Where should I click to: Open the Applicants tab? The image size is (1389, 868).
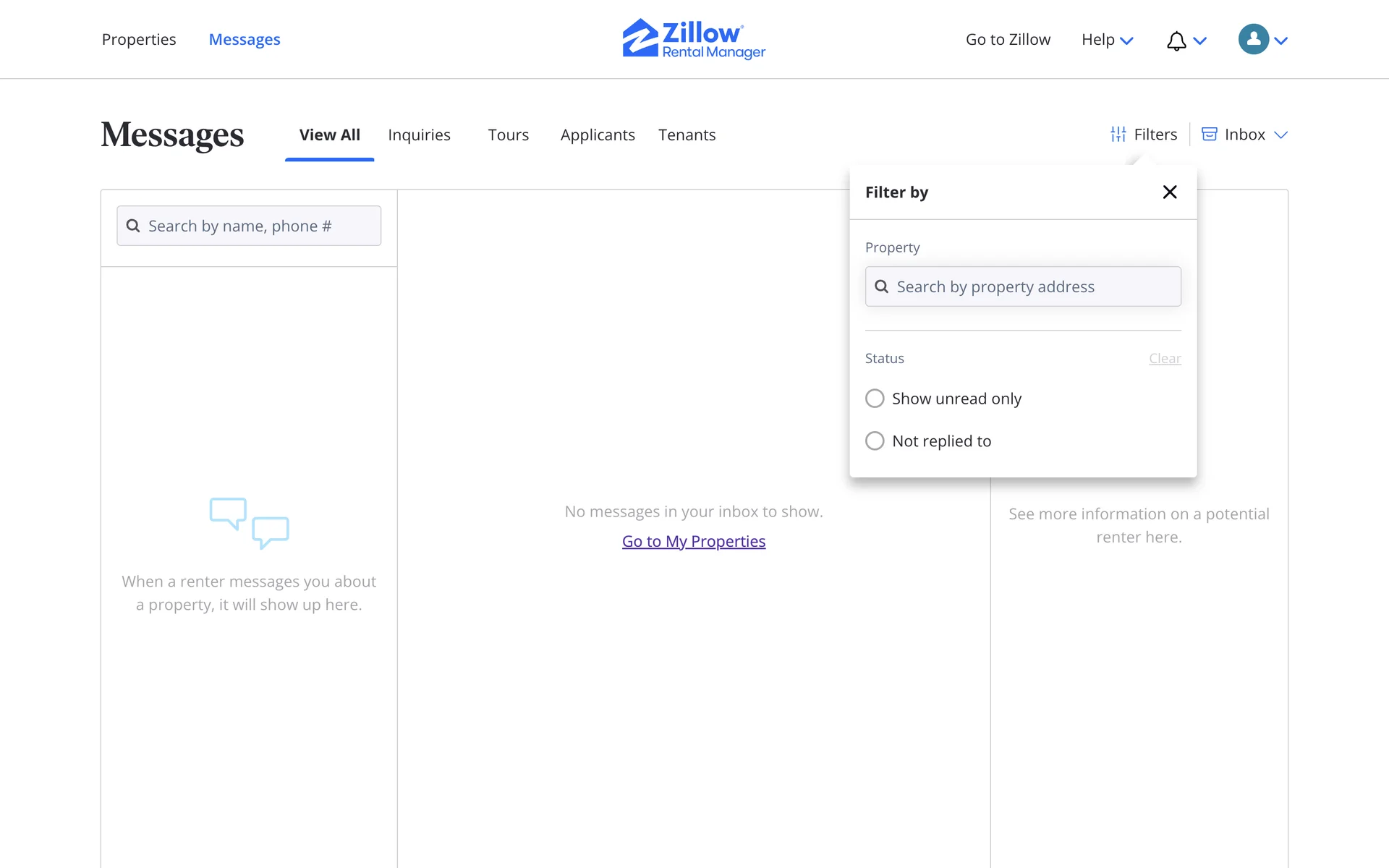597,135
